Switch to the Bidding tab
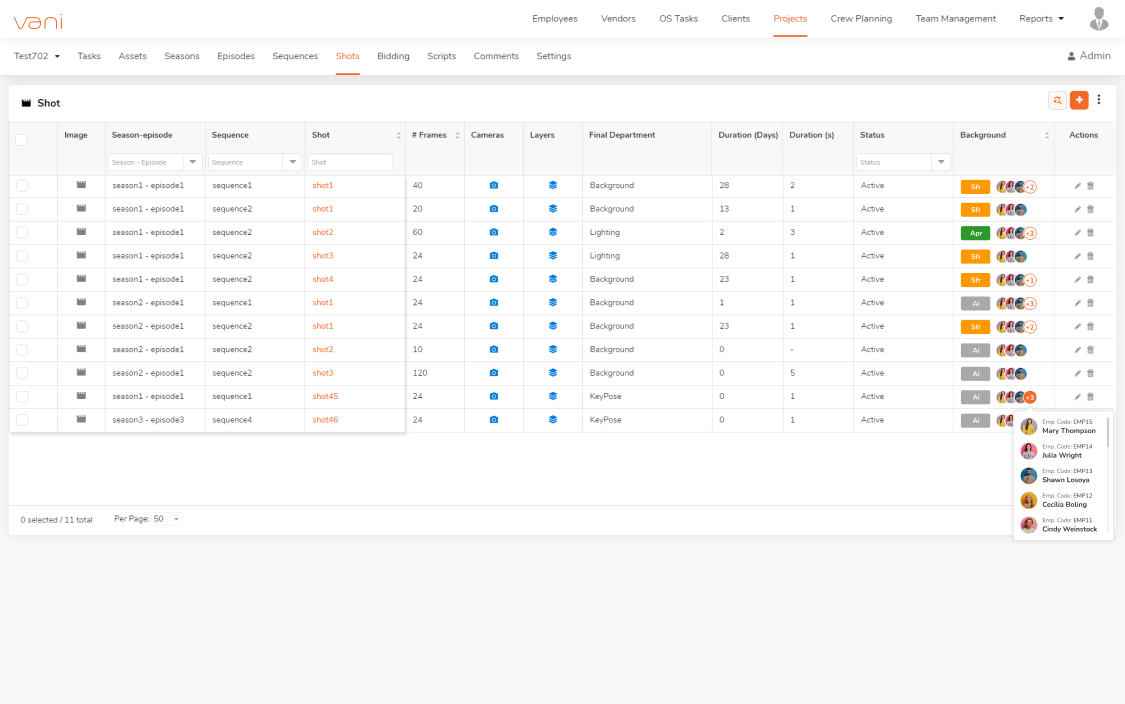The image size is (1125, 704). point(393,56)
